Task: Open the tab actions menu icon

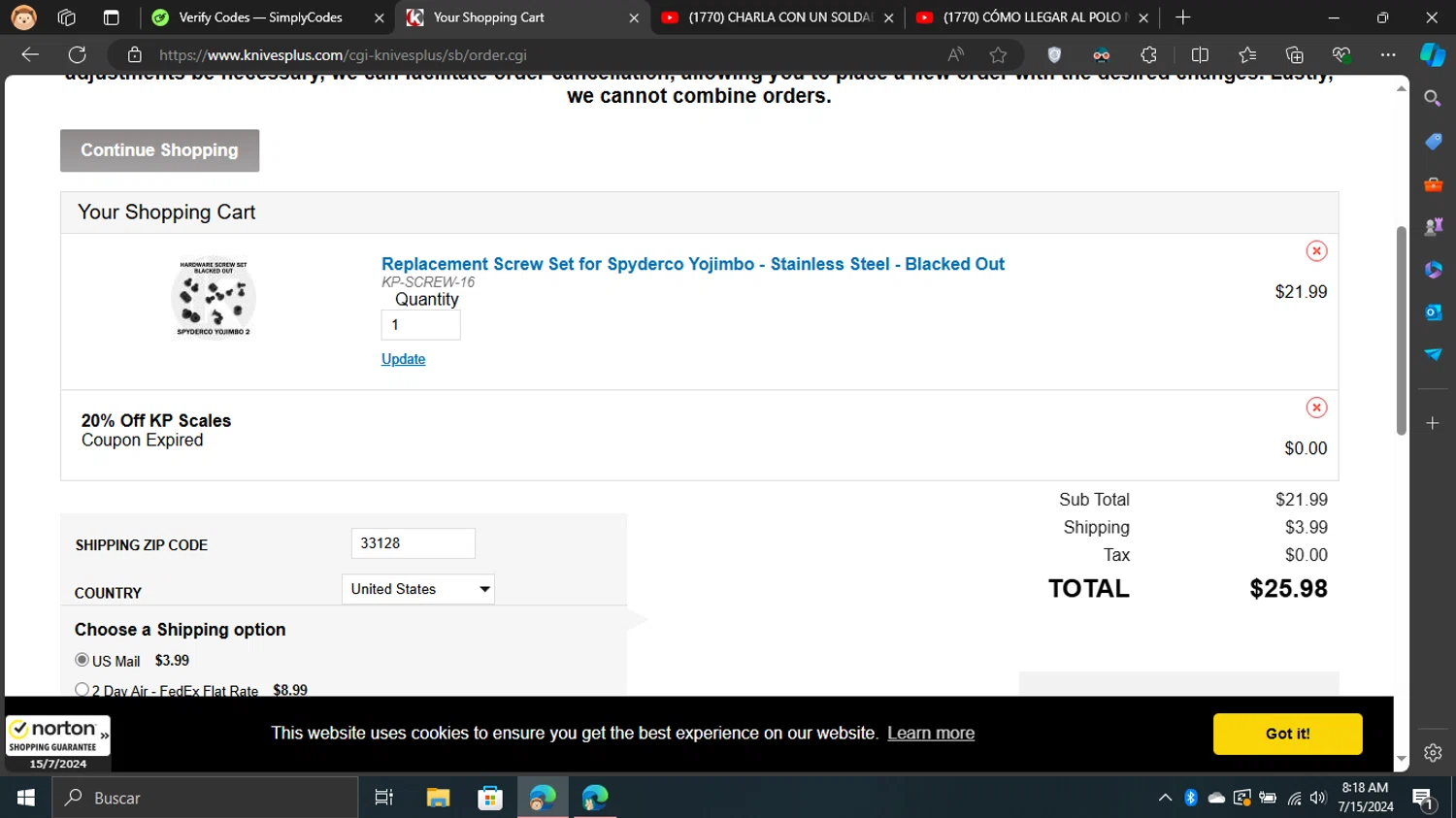Action: [111, 17]
